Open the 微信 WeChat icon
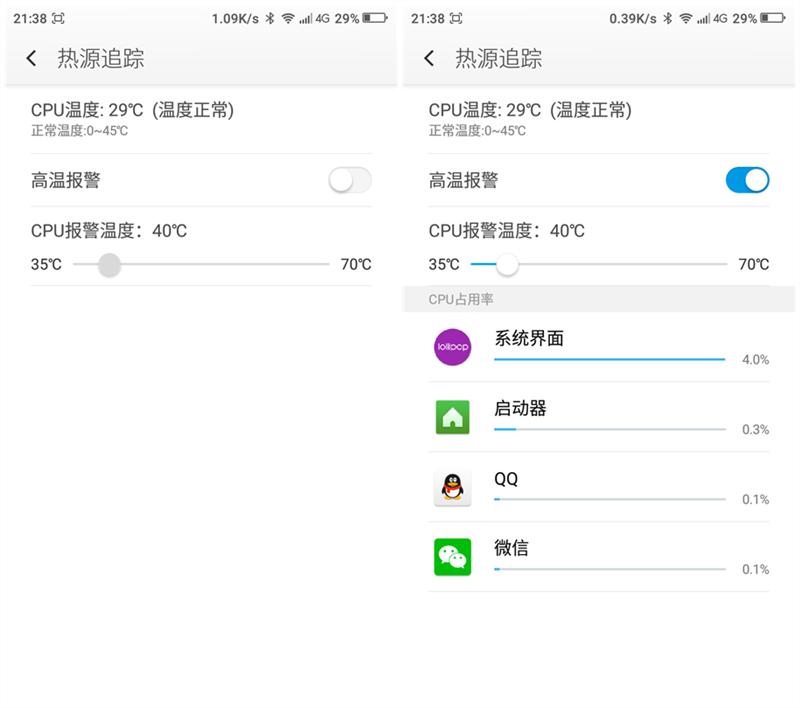This screenshot has height=708, width=800. [x=452, y=558]
